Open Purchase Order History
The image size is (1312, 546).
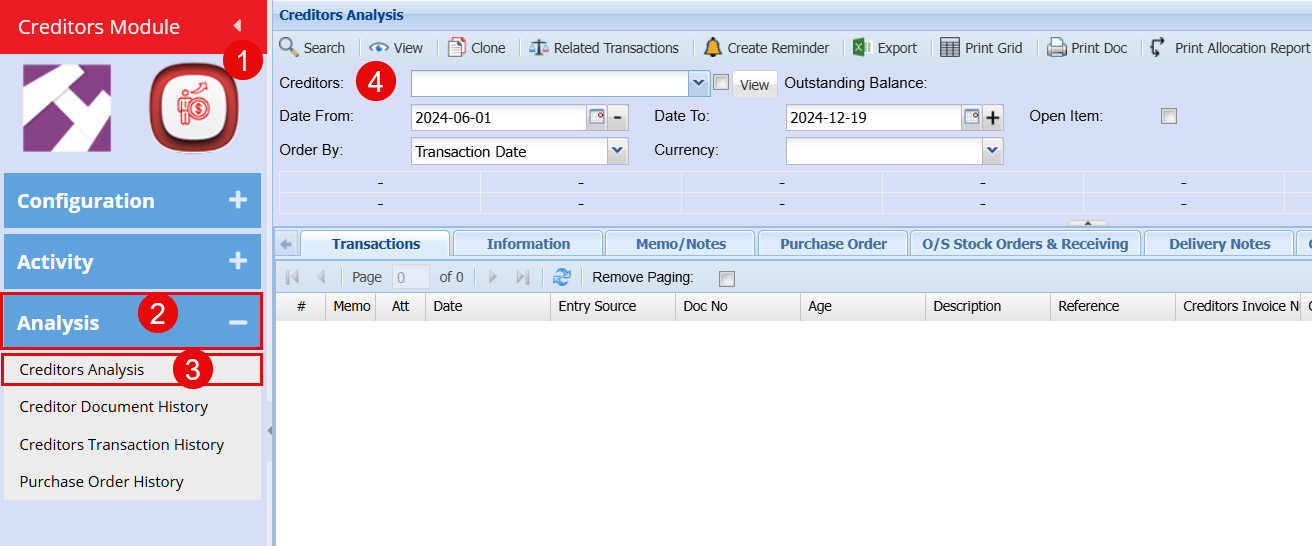[132, 481]
